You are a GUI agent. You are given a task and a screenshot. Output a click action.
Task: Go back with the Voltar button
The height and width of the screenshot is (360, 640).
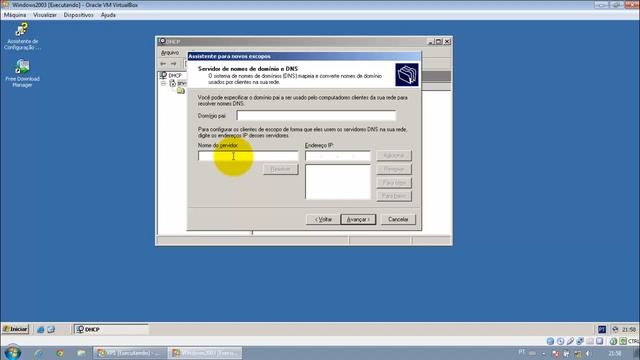[323, 219]
